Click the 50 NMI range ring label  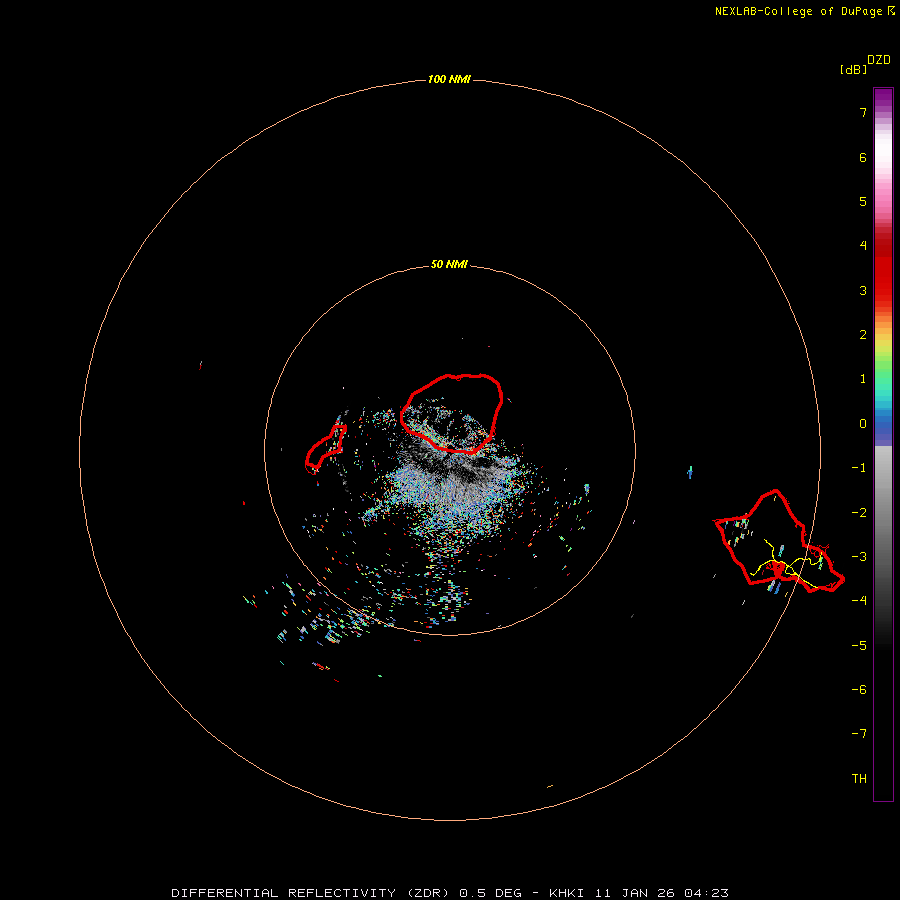449,264
